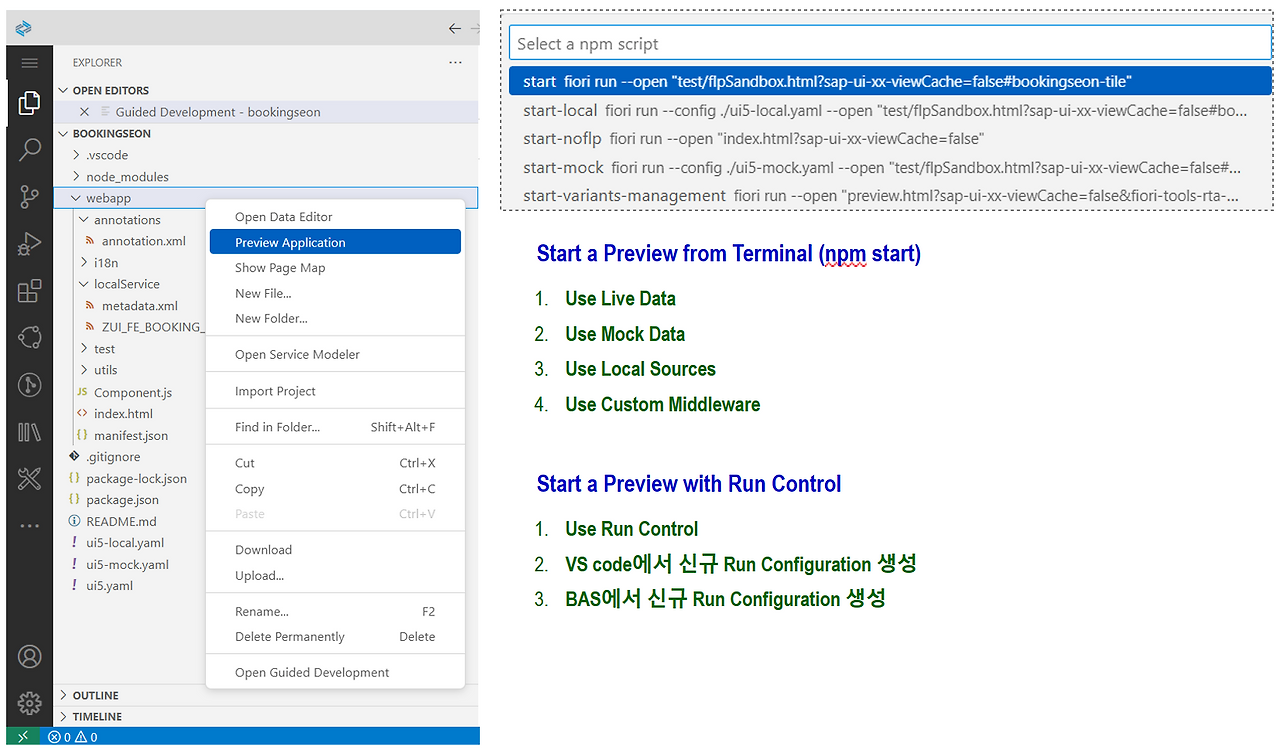
Task: Open manifest.json file
Action: pyautogui.click(x=131, y=436)
